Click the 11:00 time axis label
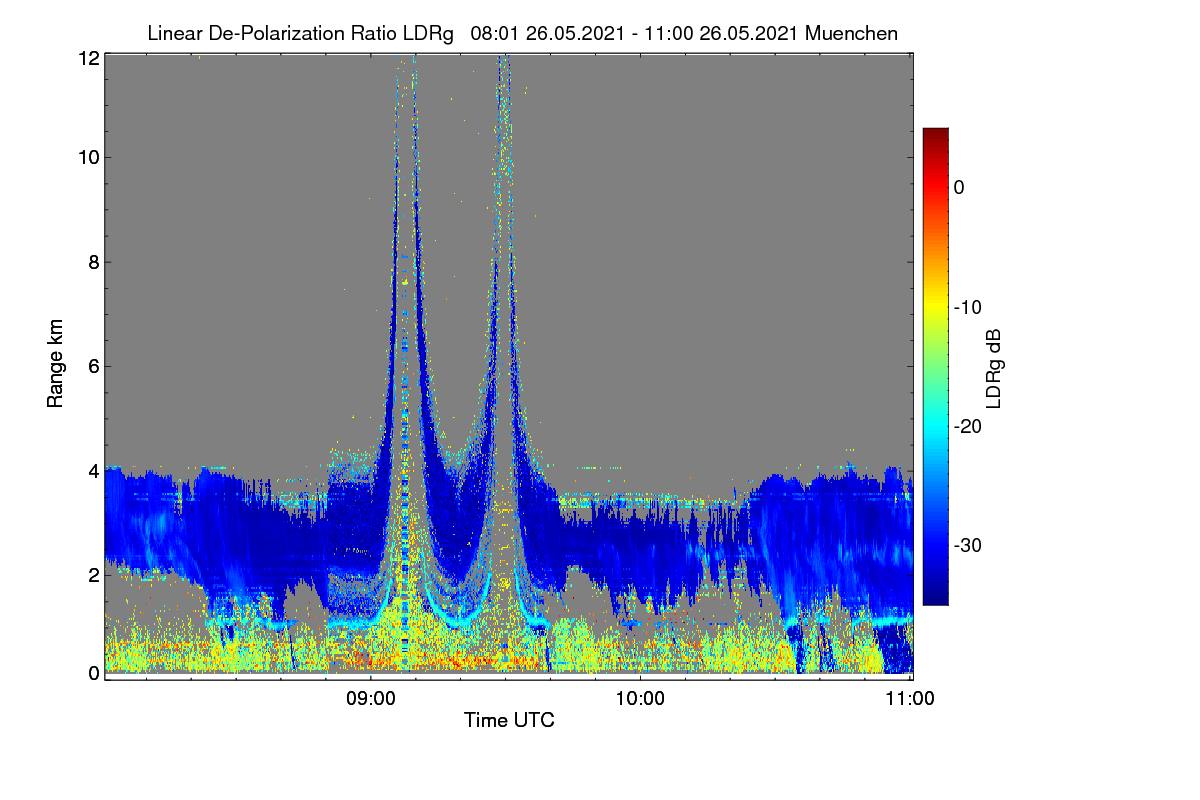The width and height of the screenshot is (1200, 800). pos(910,699)
